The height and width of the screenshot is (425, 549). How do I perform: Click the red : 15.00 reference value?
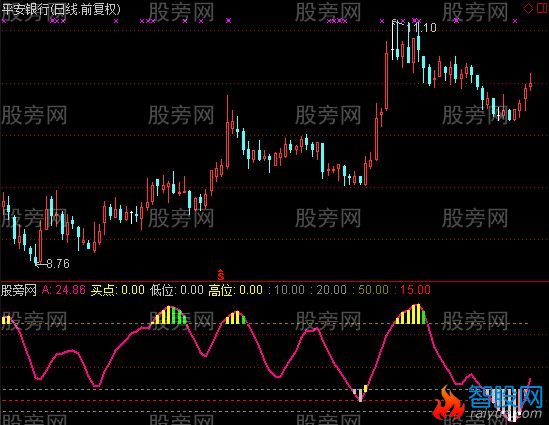pos(412,290)
